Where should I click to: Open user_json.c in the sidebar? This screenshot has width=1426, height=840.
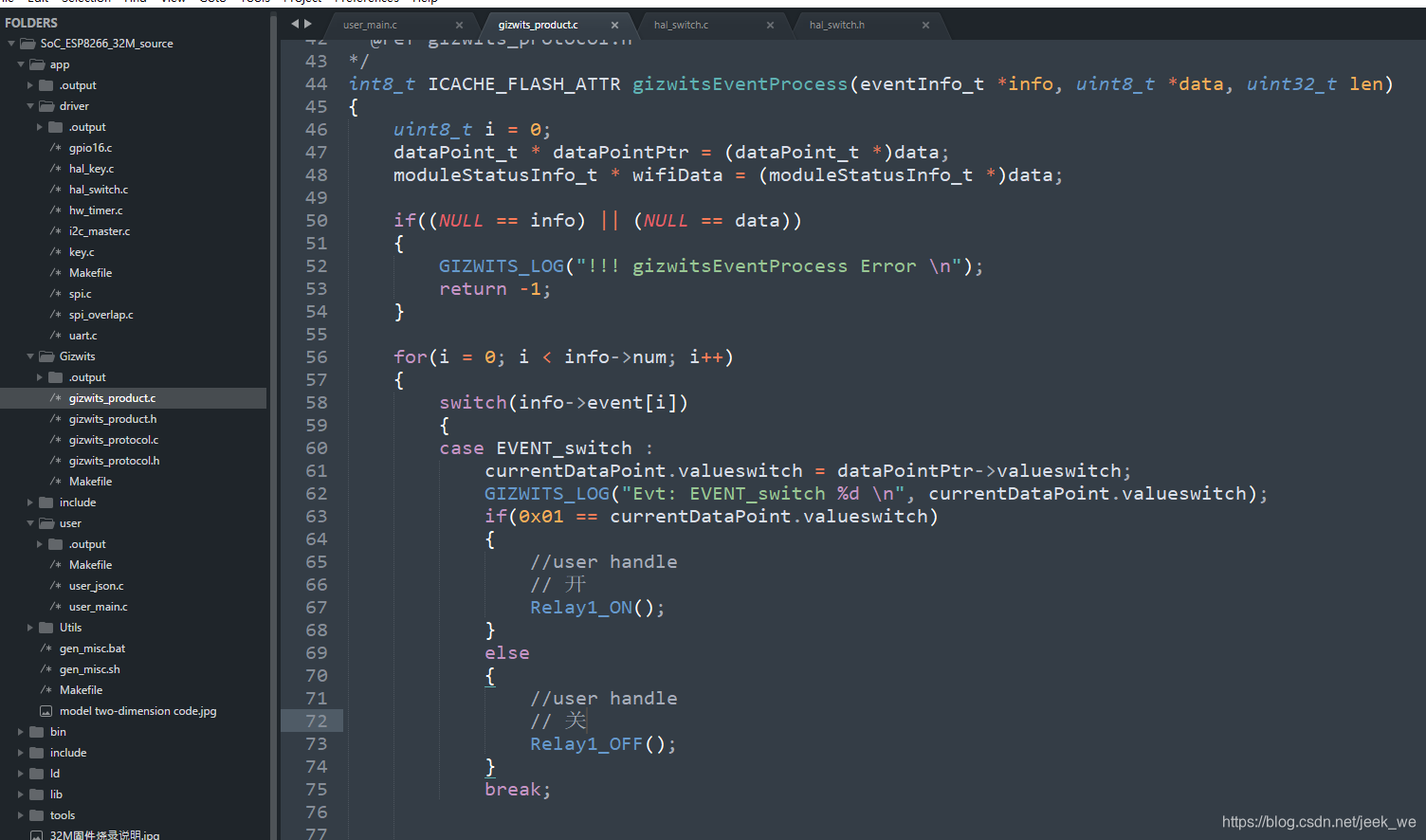[x=96, y=586]
